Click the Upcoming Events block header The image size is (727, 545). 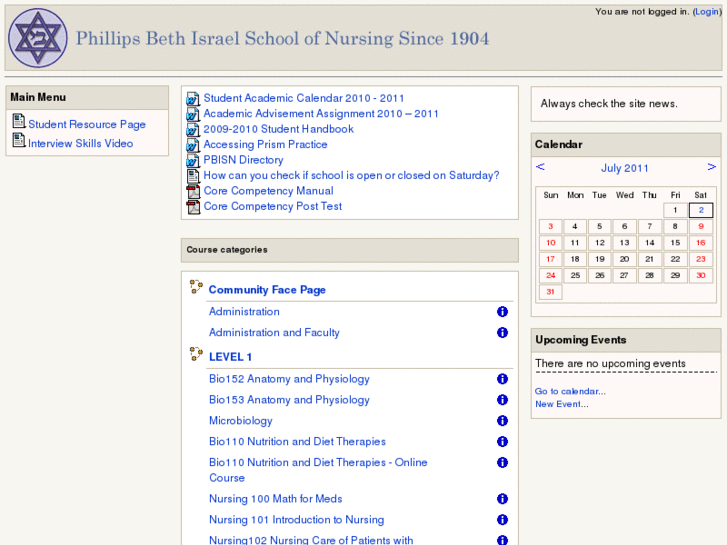click(x=626, y=340)
